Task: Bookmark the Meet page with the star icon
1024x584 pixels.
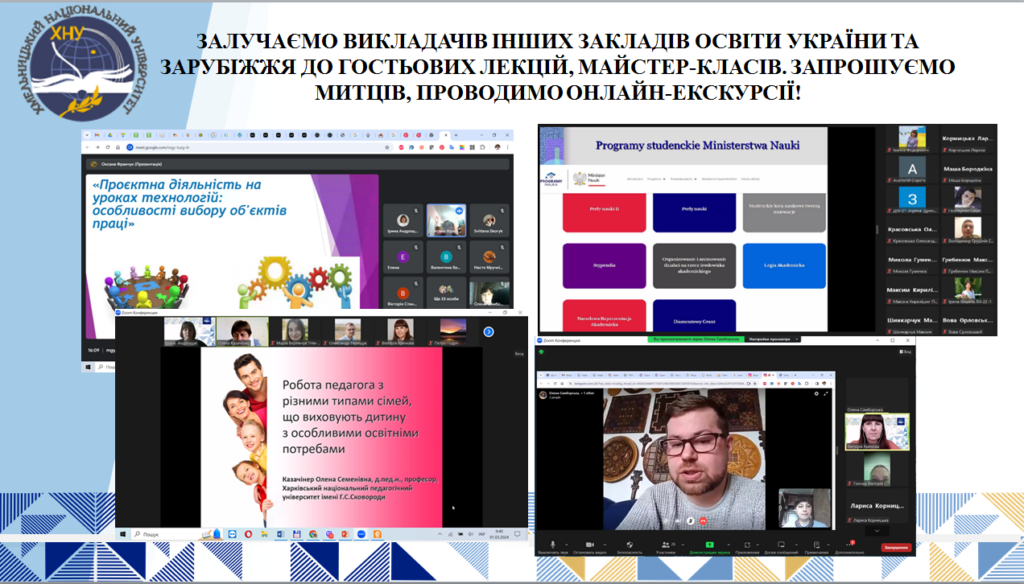Action: [387, 148]
